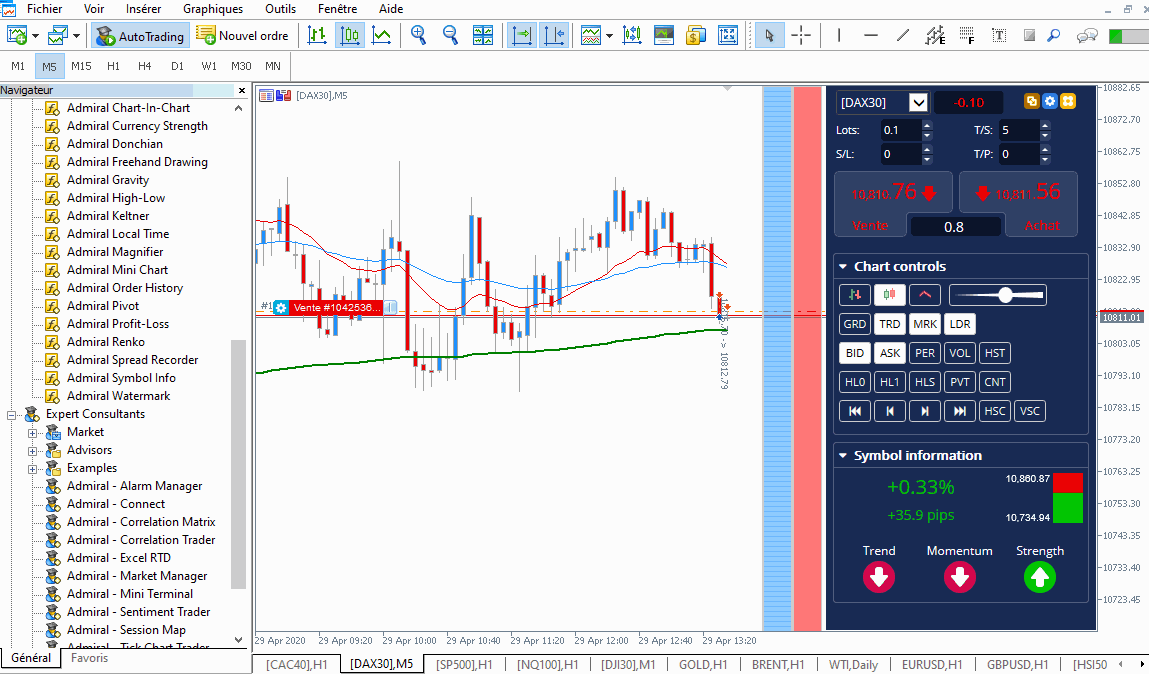
Task: Switch chart to candlestick display in toolbar
Action: click(349, 36)
